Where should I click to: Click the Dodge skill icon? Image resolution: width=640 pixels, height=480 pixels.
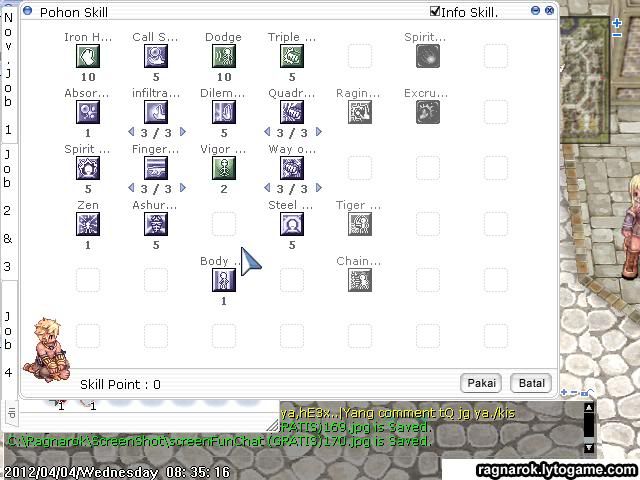(x=224, y=56)
